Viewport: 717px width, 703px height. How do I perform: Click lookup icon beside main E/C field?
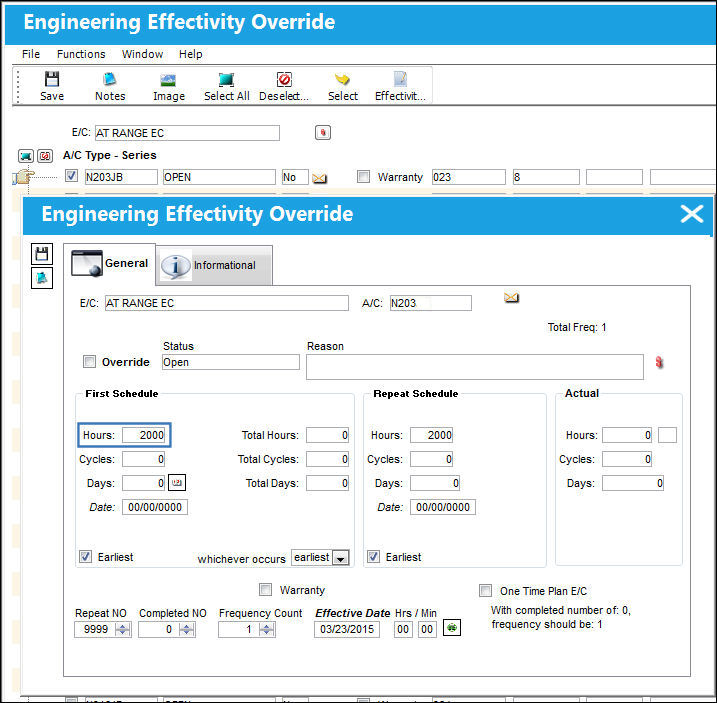(x=323, y=133)
